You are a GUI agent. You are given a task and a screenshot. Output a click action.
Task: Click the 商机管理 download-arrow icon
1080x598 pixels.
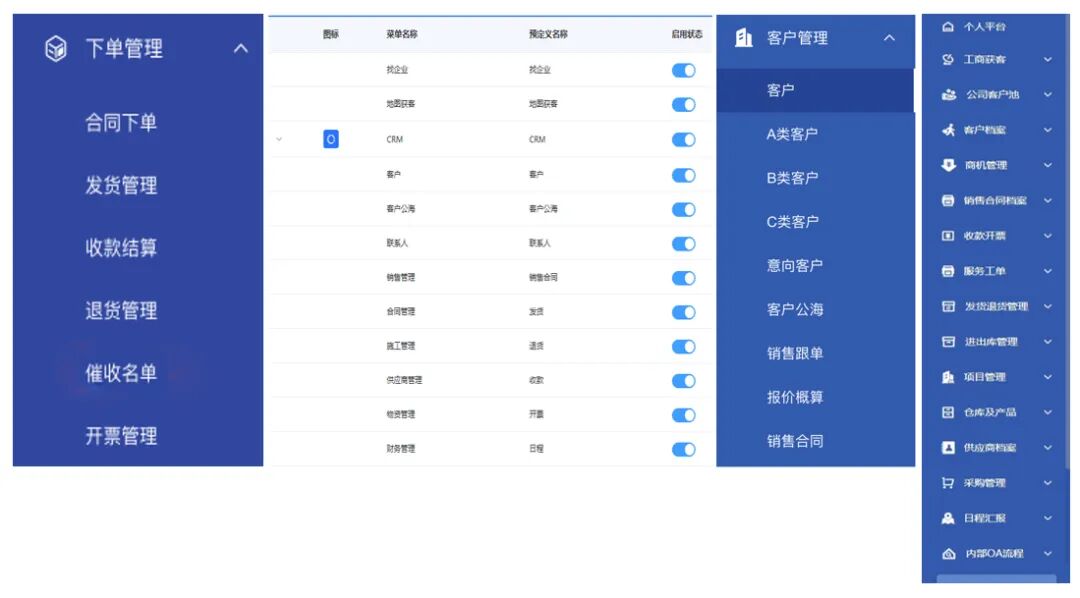(948, 165)
